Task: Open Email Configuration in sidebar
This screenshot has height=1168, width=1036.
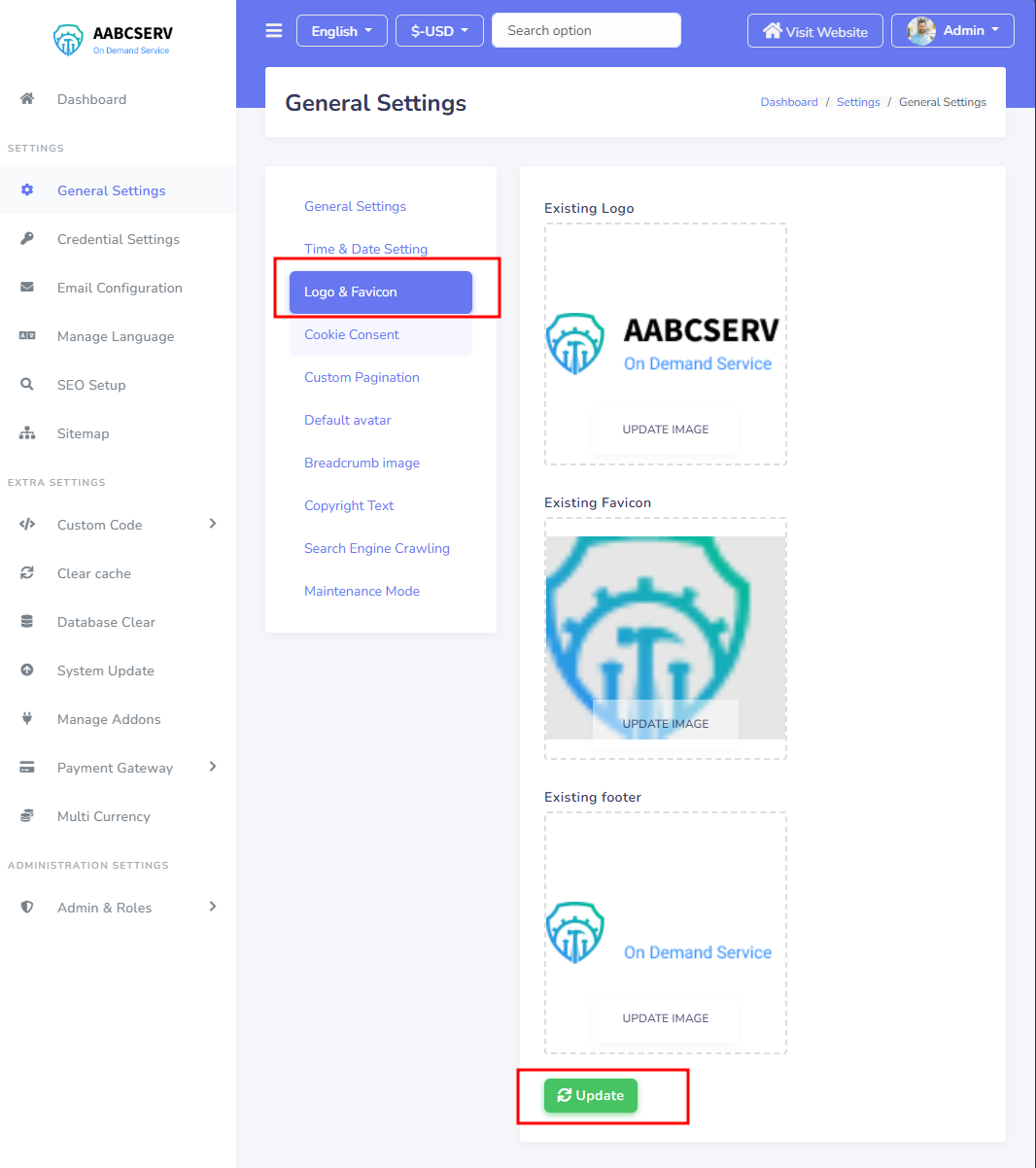Action: coord(118,288)
